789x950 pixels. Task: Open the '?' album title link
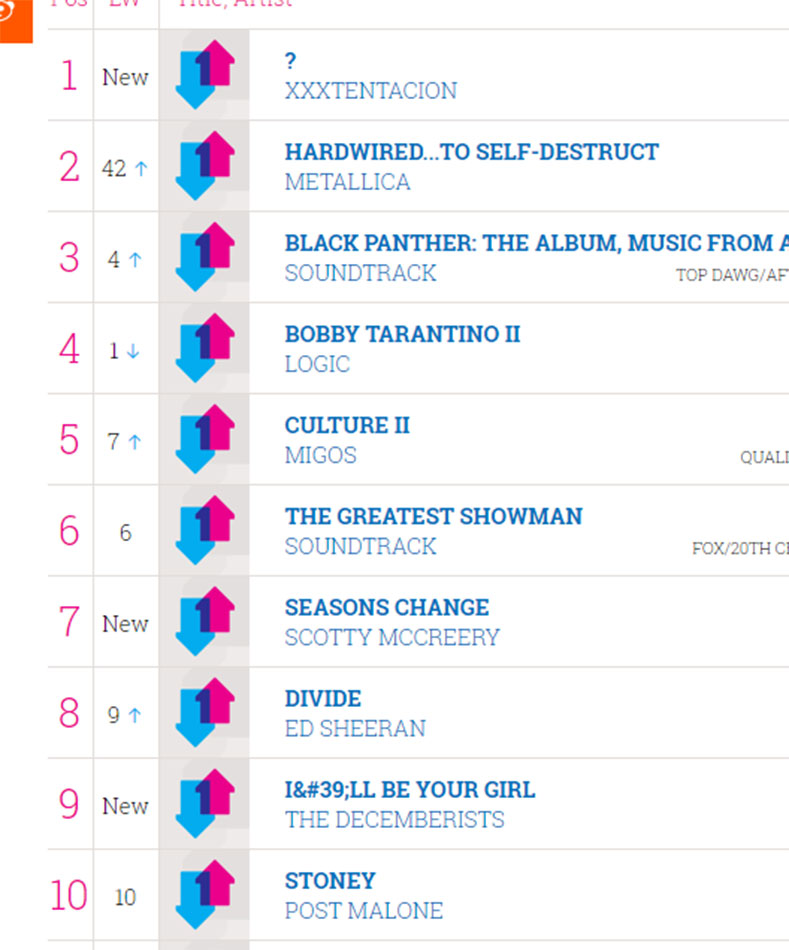290,61
